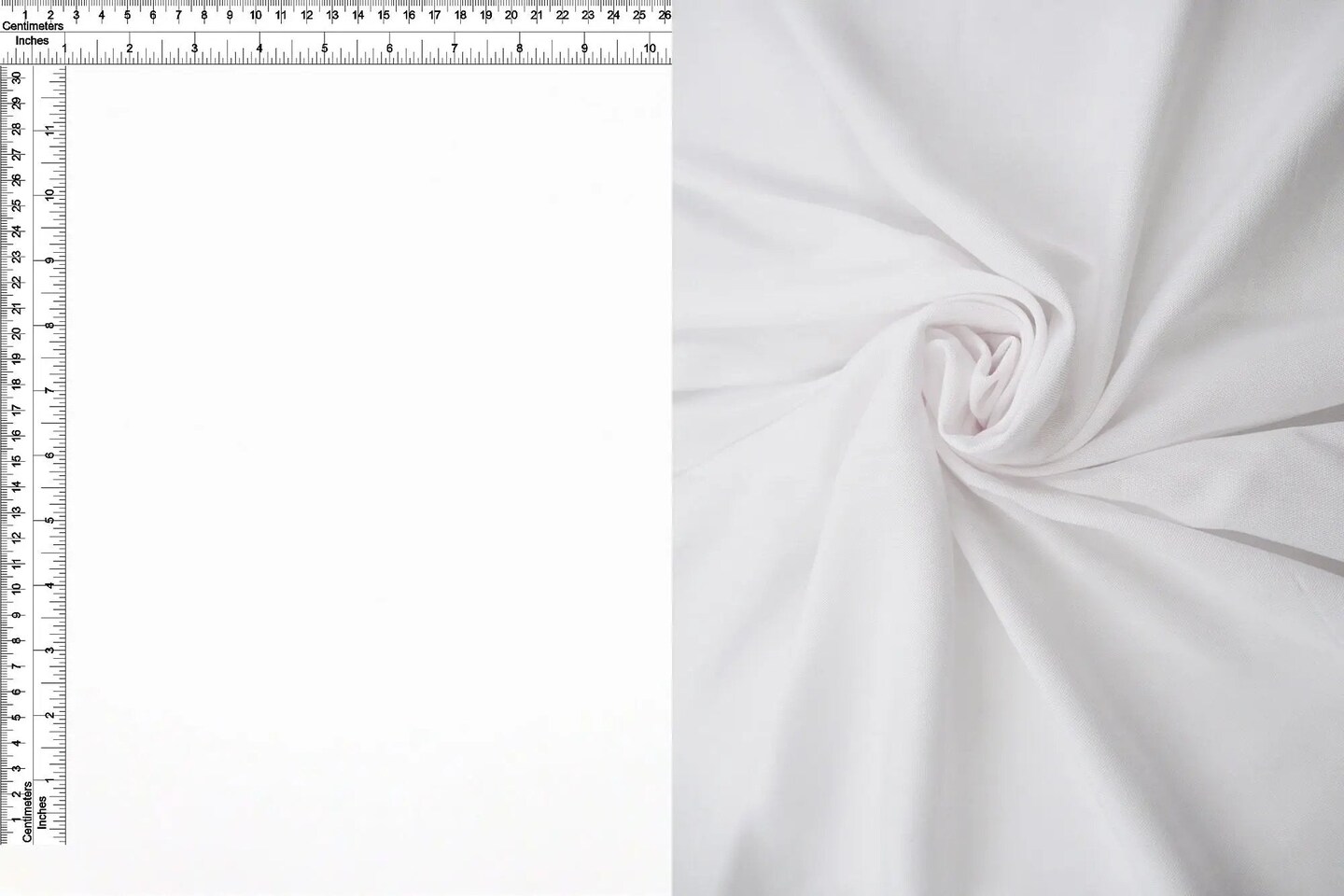Click the 13 centimeter mark on top ruler

pos(332,15)
